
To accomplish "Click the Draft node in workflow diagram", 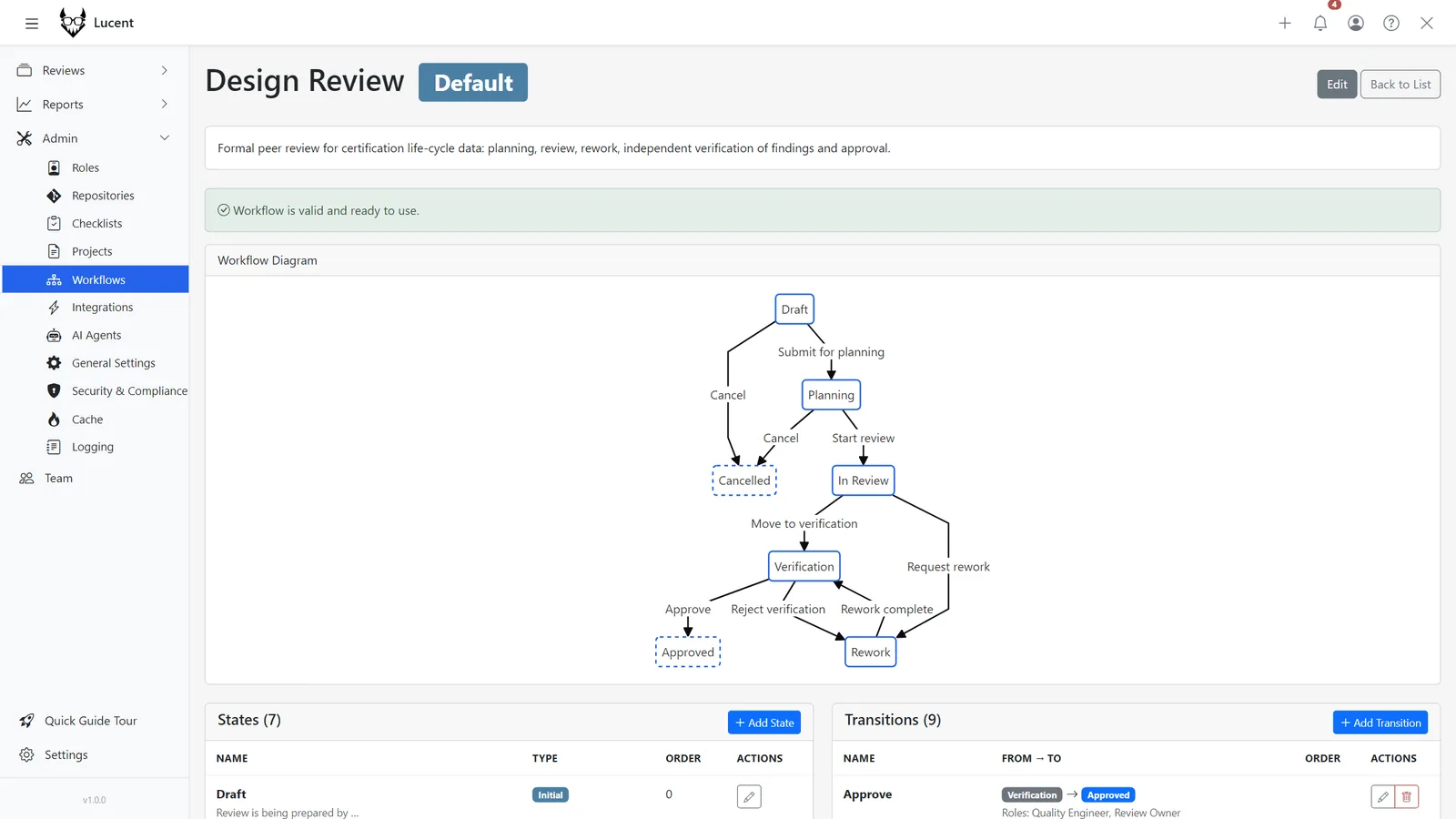I will (x=794, y=309).
